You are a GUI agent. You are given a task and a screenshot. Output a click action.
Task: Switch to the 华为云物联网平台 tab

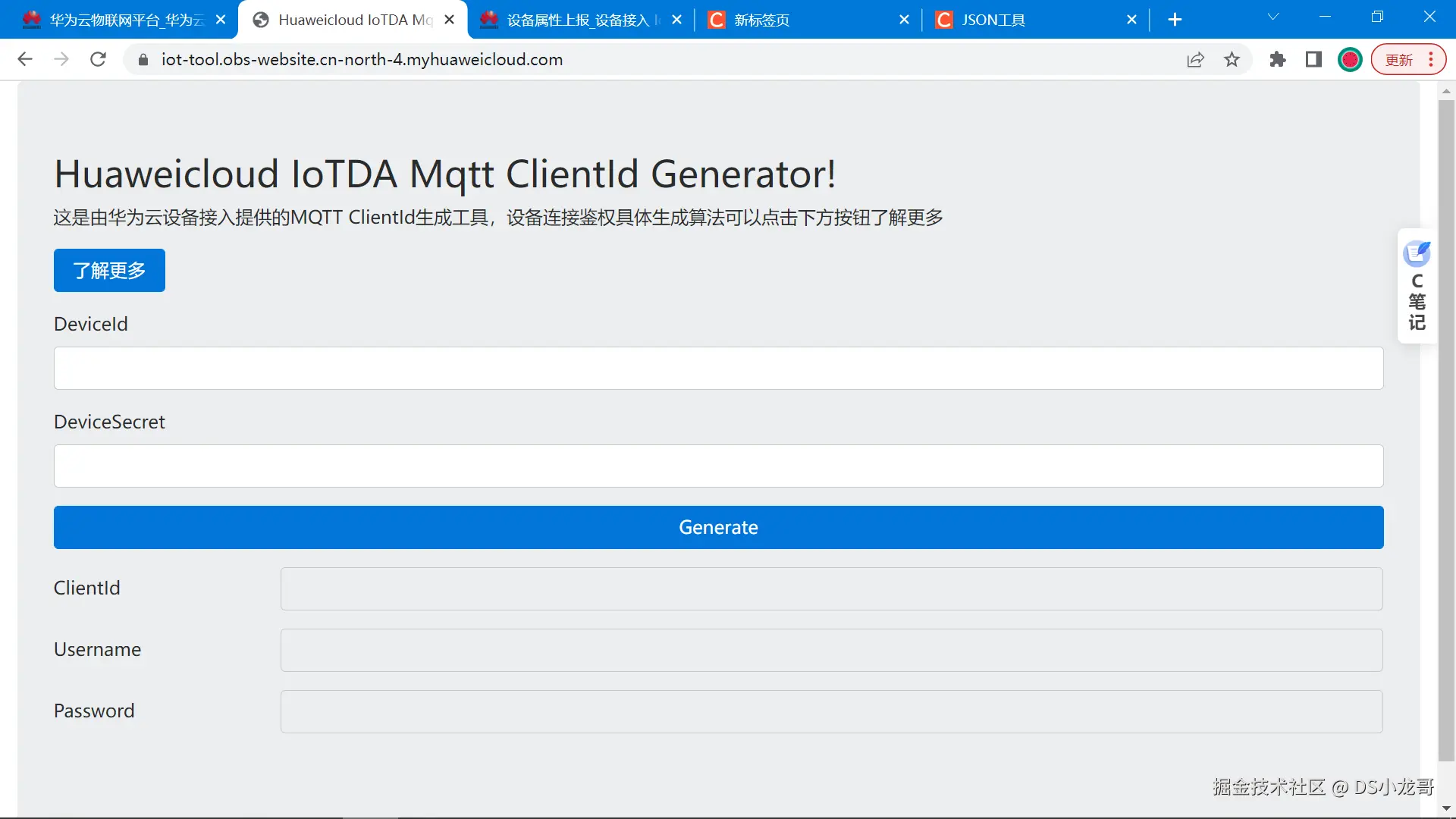[x=121, y=20]
